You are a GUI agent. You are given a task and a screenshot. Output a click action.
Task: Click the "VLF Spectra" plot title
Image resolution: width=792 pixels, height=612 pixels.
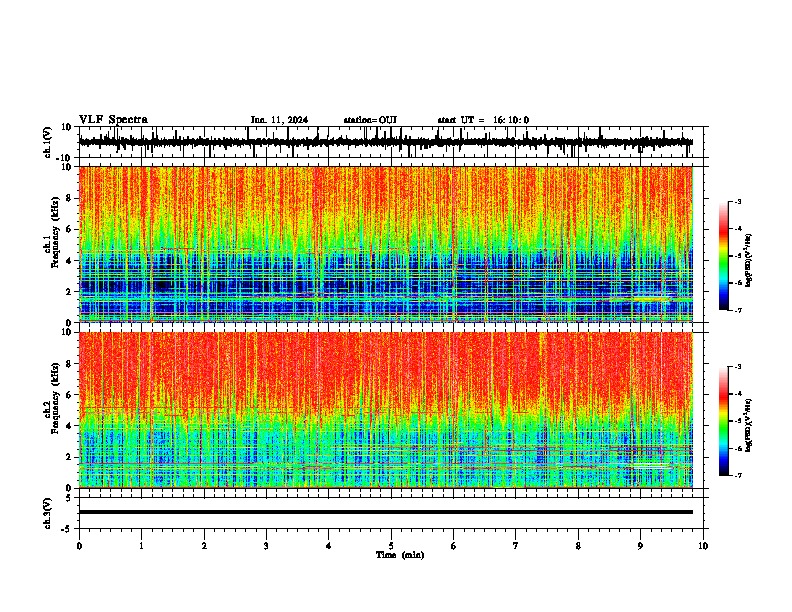(113, 120)
